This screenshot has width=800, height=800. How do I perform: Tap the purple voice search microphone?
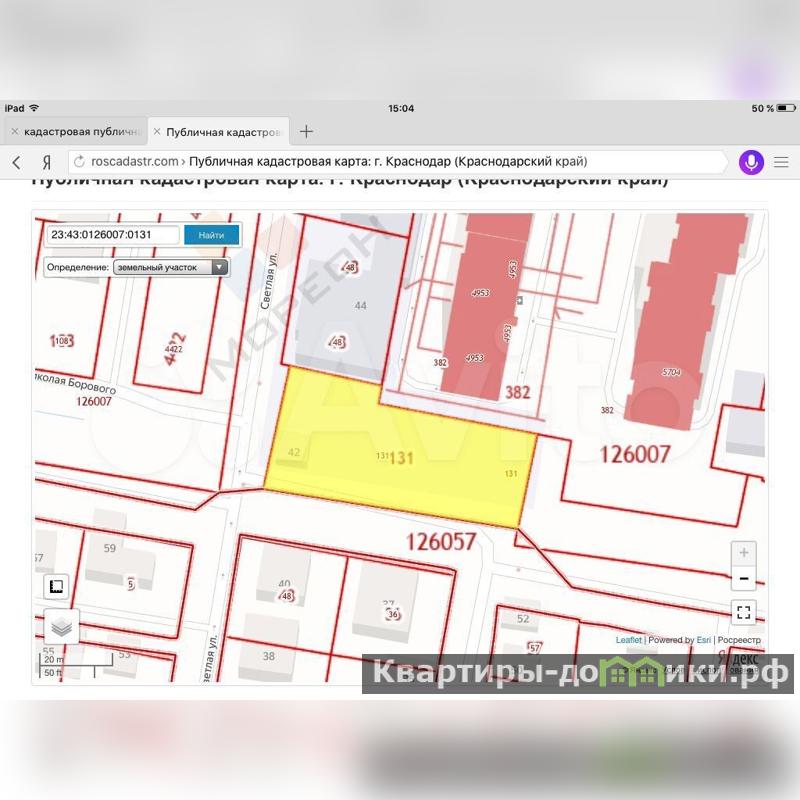(x=750, y=162)
